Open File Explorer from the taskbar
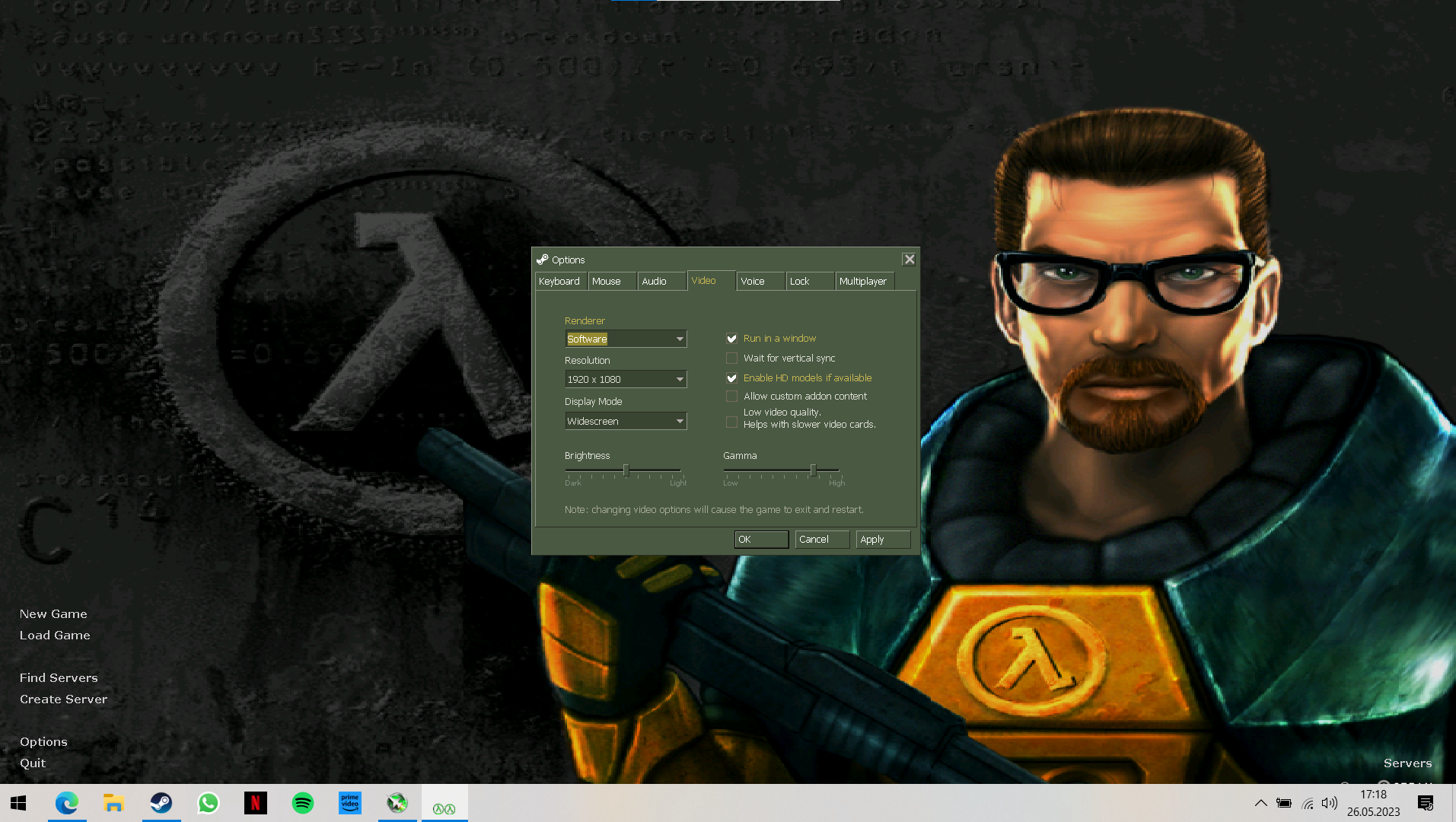 click(114, 803)
